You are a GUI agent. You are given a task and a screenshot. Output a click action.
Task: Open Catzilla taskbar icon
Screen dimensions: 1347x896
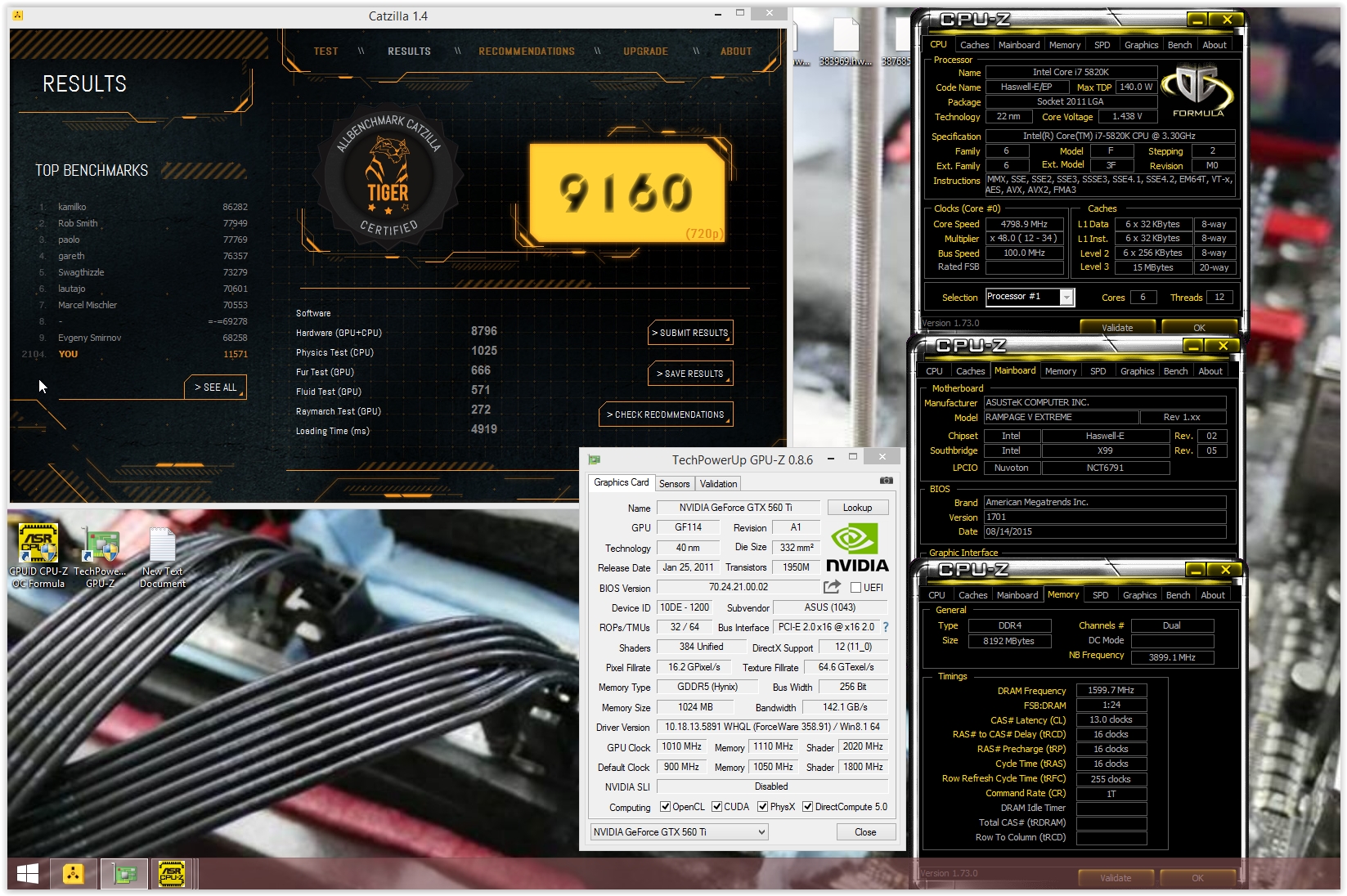[x=74, y=874]
